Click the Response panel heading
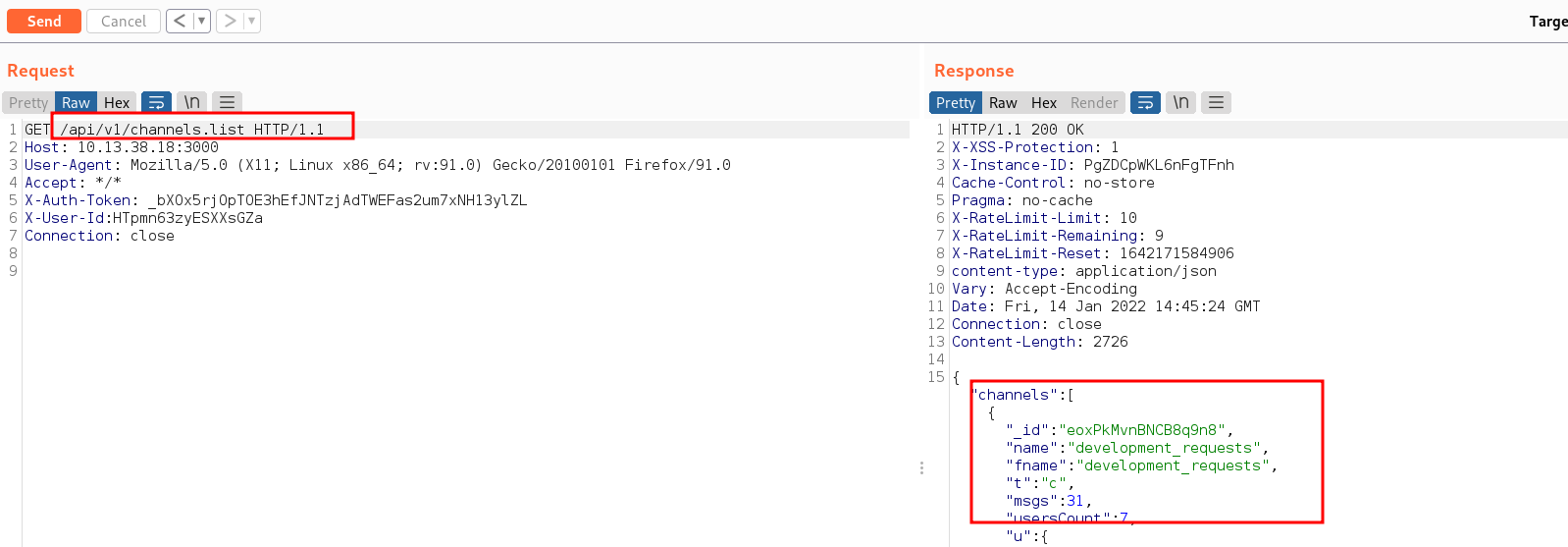The height and width of the screenshot is (547, 1568). pyautogui.click(x=974, y=71)
